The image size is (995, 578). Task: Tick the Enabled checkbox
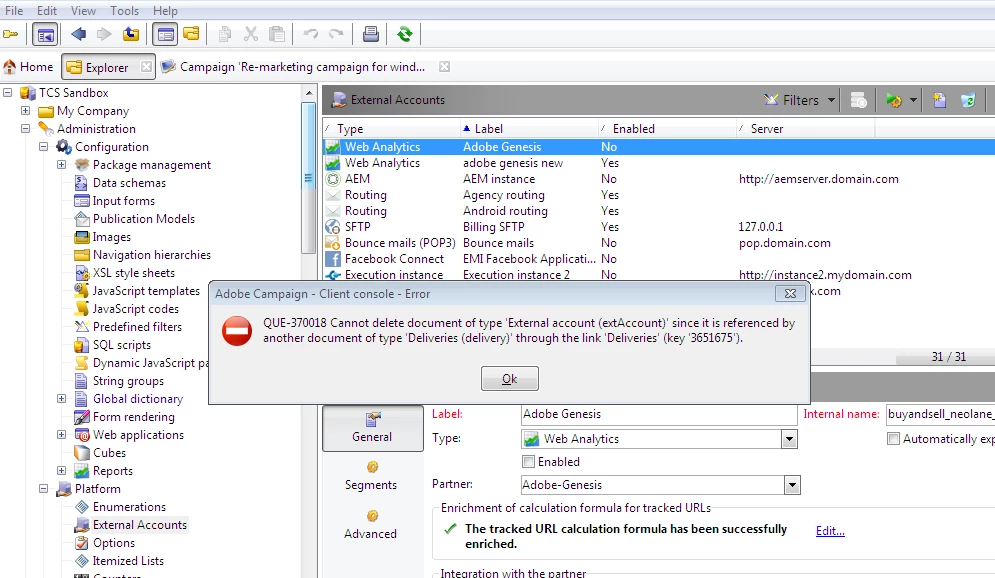pyautogui.click(x=528, y=461)
